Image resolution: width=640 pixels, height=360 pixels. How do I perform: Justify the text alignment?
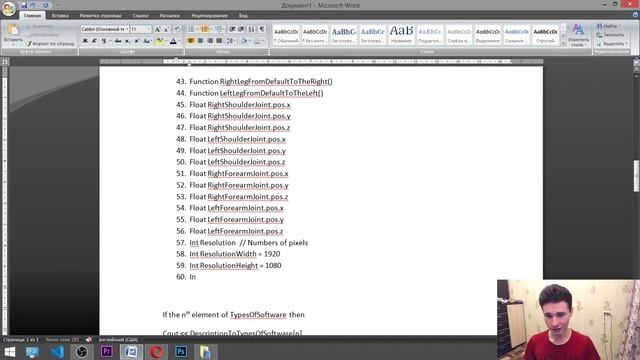tap(219, 41)
